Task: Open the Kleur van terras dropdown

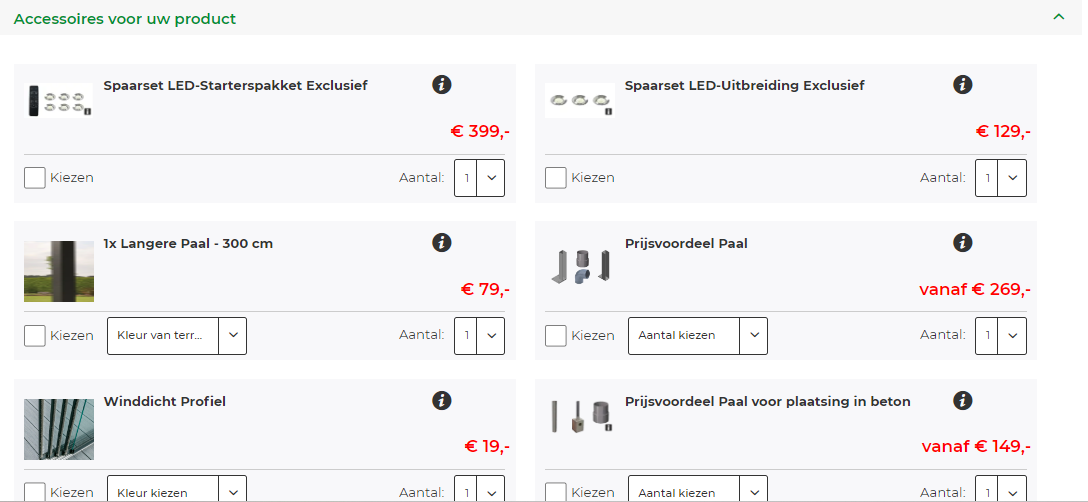Action: point(177,335)
